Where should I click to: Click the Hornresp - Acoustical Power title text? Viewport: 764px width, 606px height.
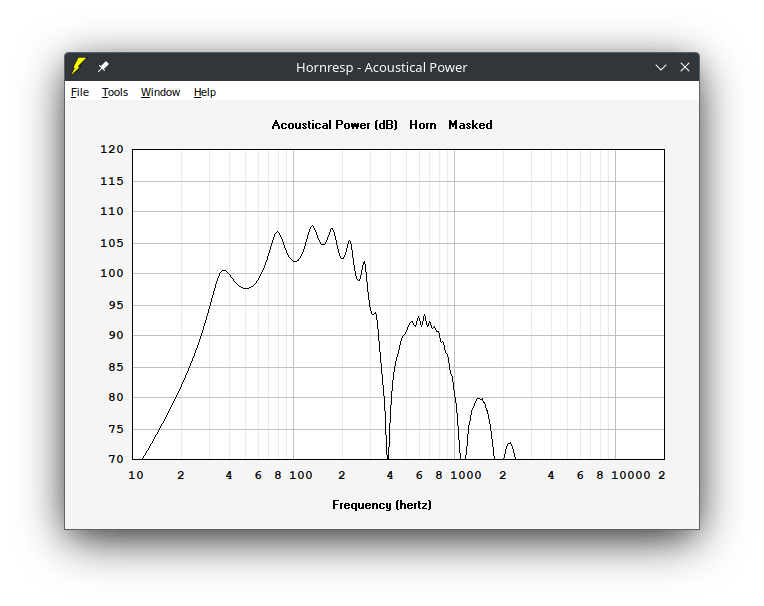click(382, 67)
